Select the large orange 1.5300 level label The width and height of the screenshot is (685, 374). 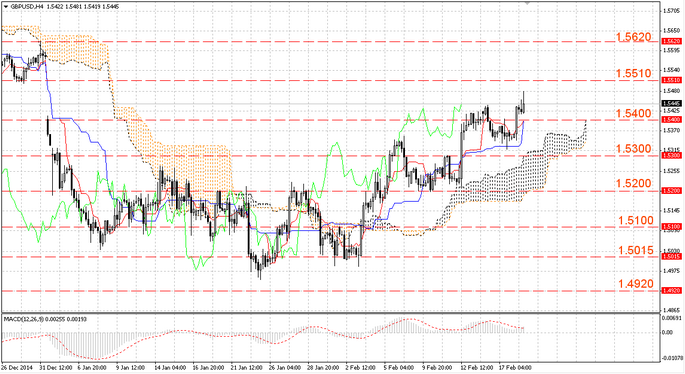coord(634,149)
